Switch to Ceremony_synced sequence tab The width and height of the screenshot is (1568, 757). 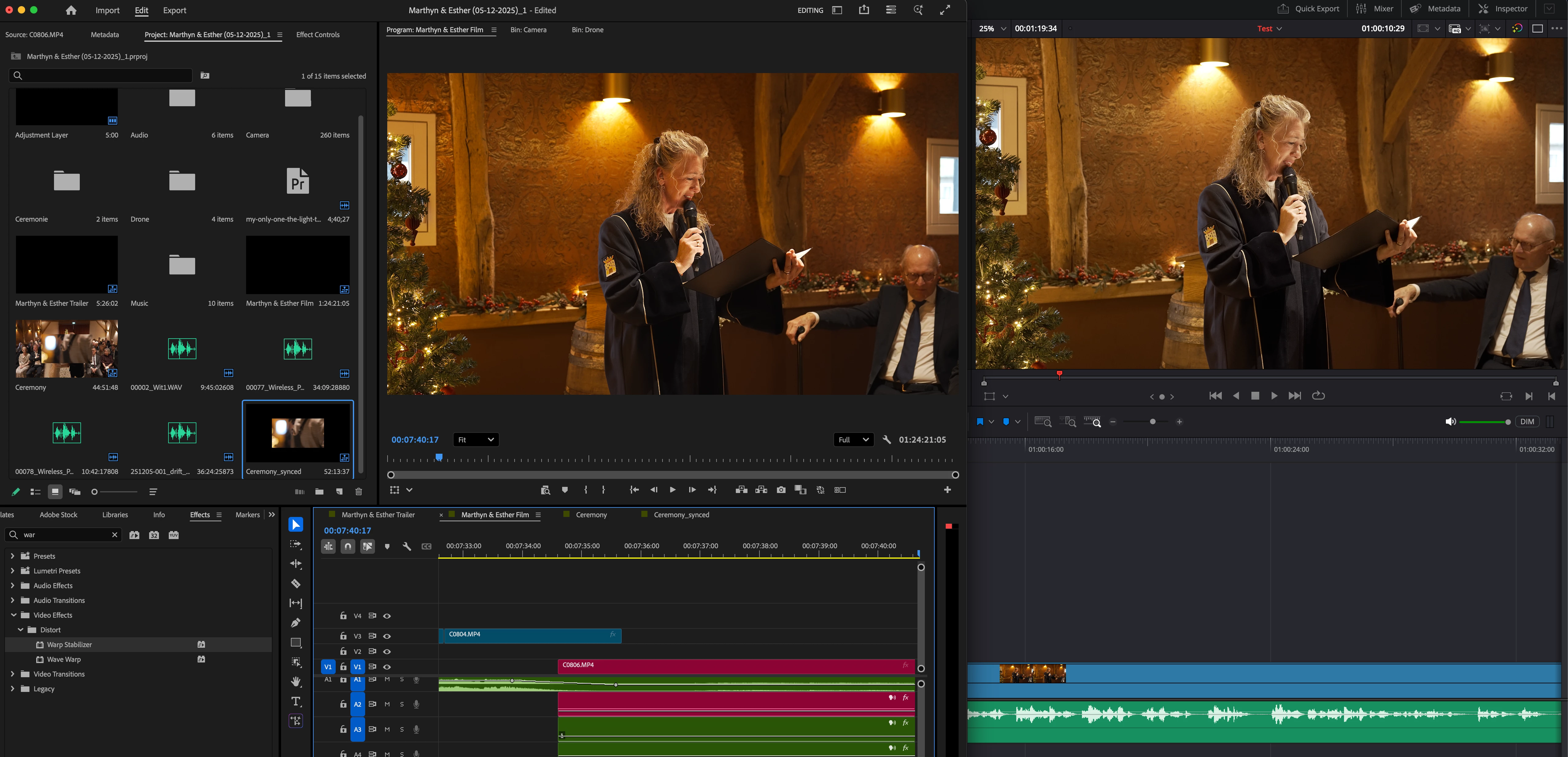pyautogui.click(x=681, y=514)
